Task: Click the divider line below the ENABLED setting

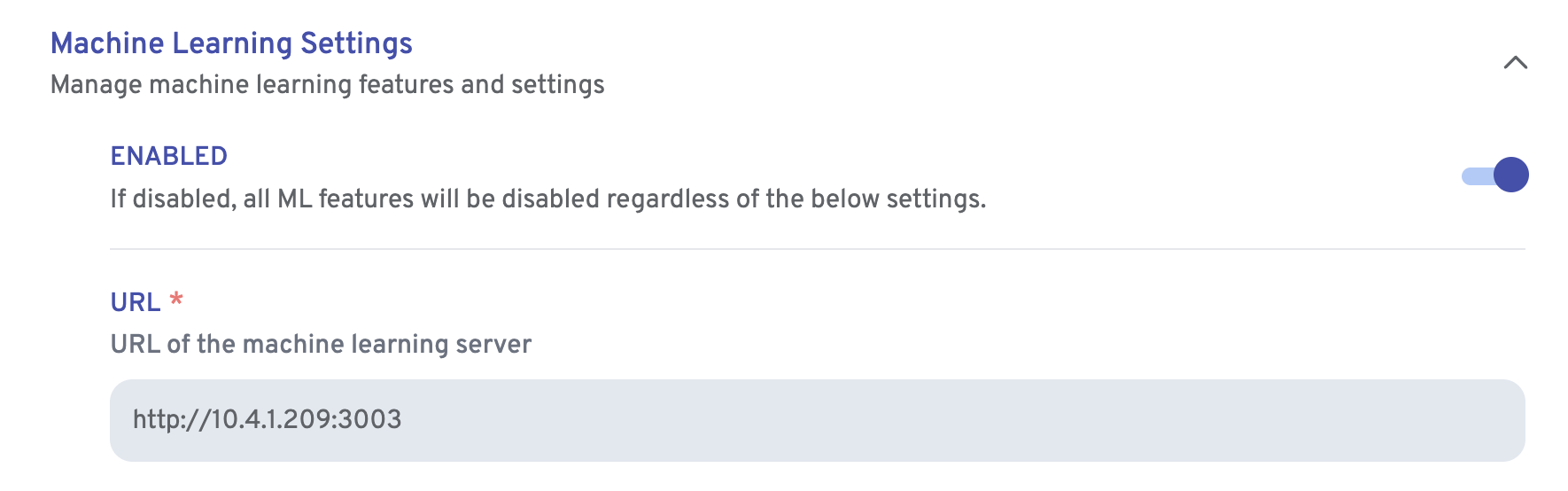Action: coord(816,249)
